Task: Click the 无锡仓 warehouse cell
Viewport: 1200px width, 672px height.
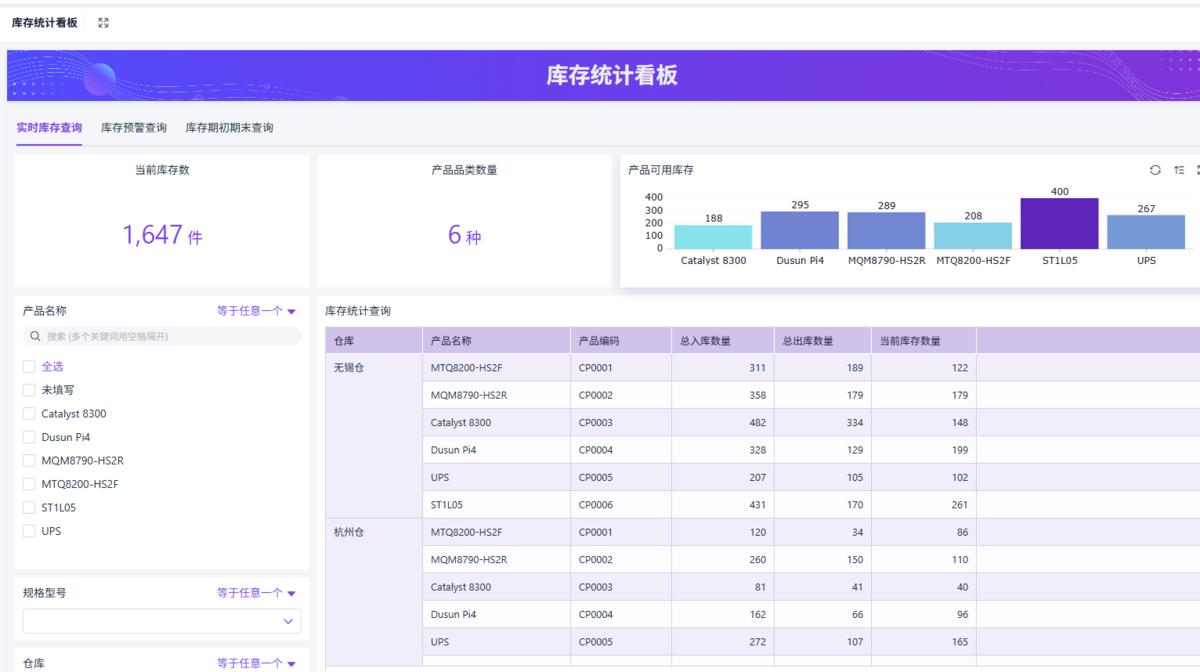Action: tap(349, 368)
